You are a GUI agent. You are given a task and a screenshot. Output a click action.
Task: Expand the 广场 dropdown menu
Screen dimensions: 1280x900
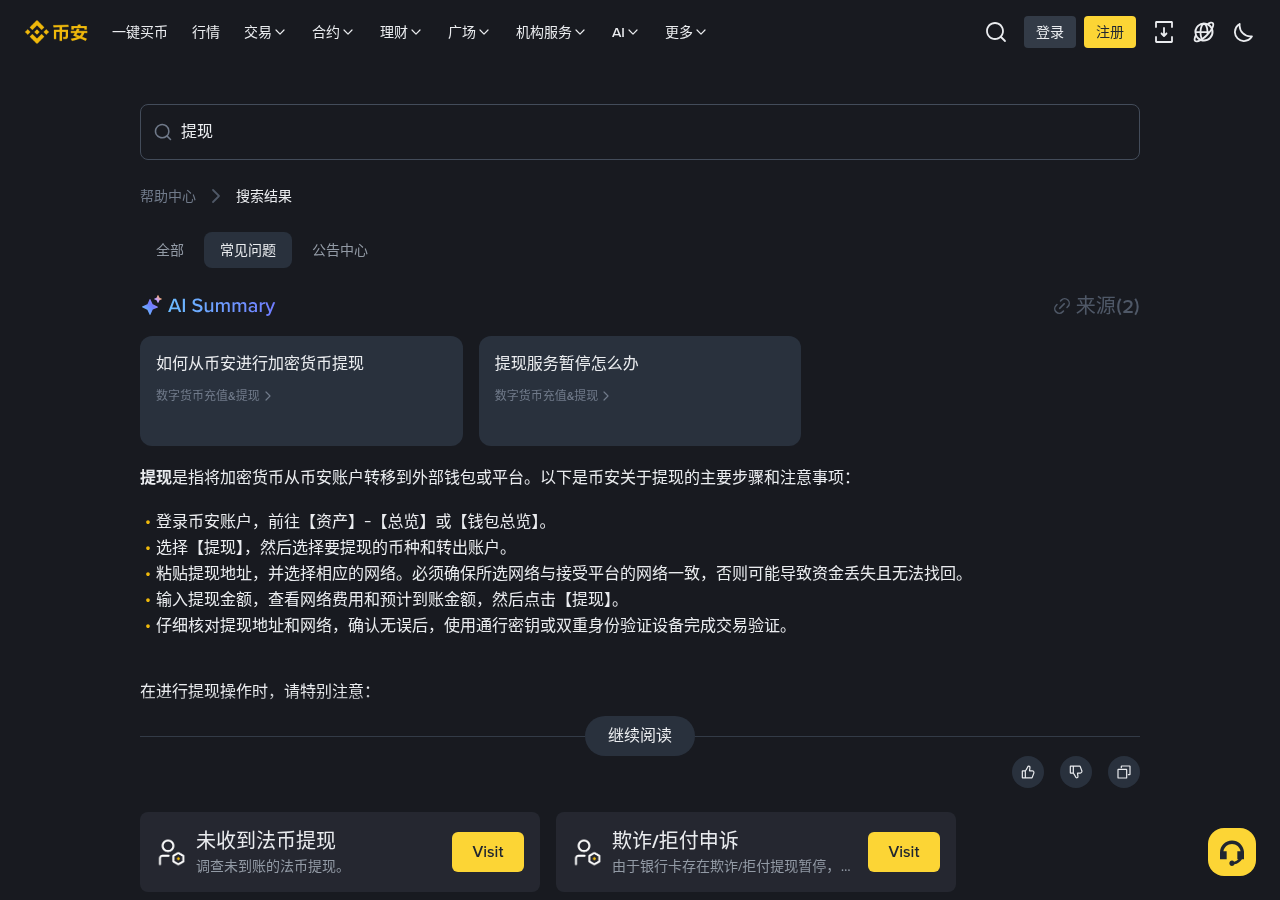click(x=469, y=32)
